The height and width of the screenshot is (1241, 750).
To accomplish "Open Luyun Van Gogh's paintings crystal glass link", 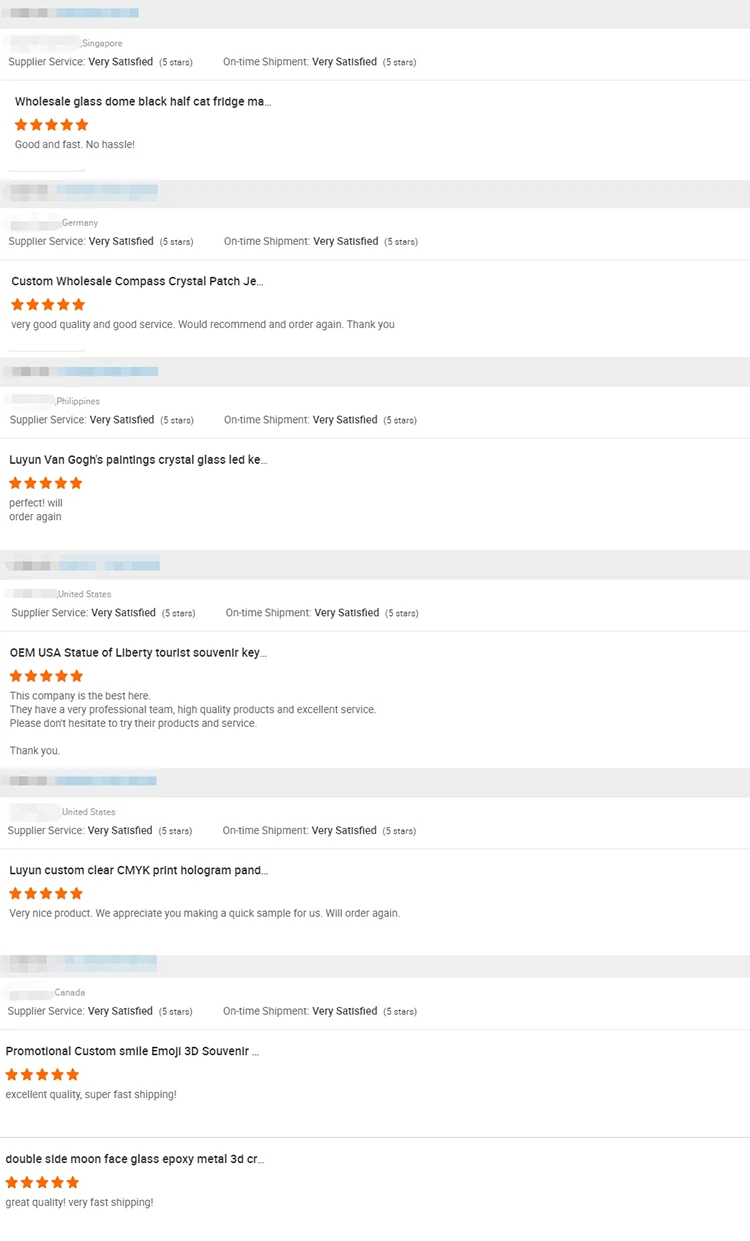I will 138,460.
